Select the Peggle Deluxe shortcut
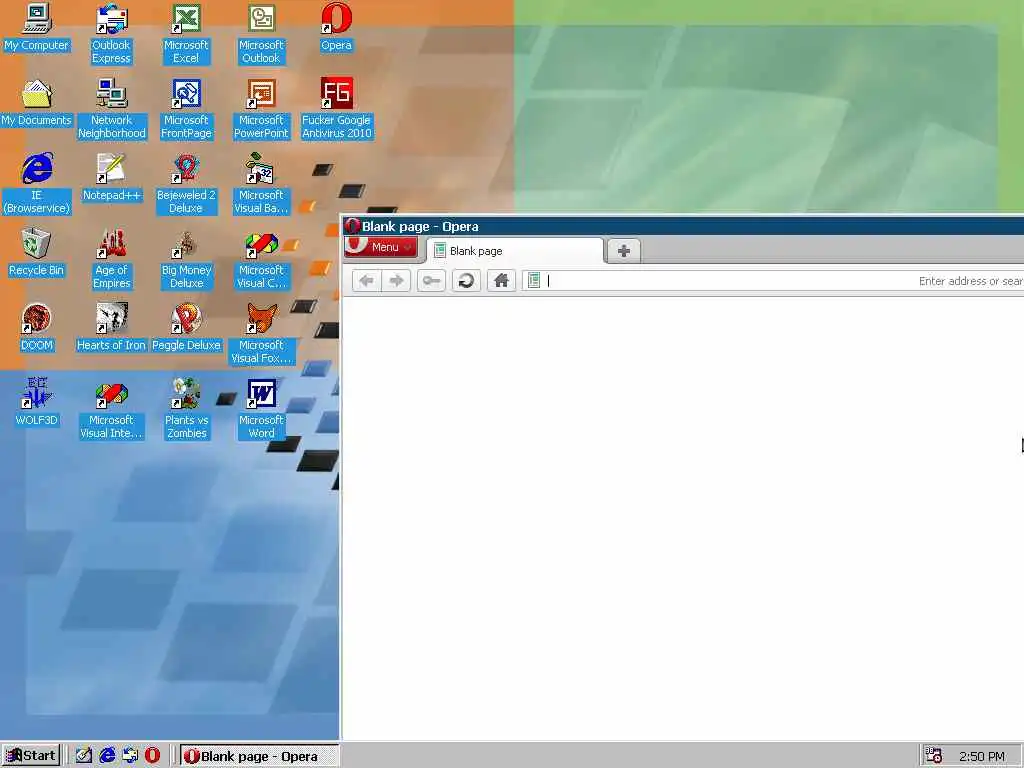This screenshot has height=768, width=1024. click(186, 328)
